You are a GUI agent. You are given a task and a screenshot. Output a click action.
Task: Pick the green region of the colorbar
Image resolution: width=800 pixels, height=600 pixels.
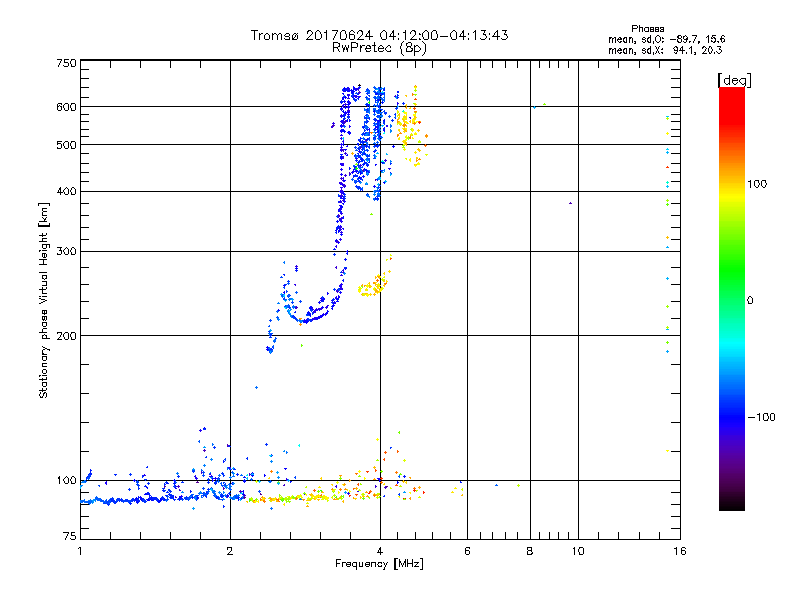coord(731,290)
